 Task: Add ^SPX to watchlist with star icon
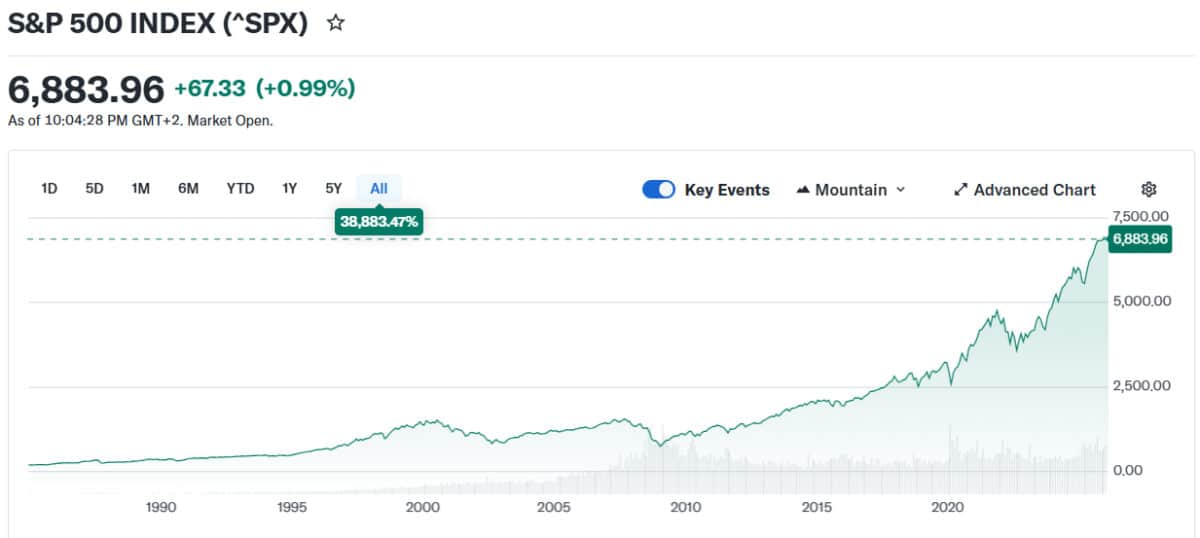pos(336,23)
